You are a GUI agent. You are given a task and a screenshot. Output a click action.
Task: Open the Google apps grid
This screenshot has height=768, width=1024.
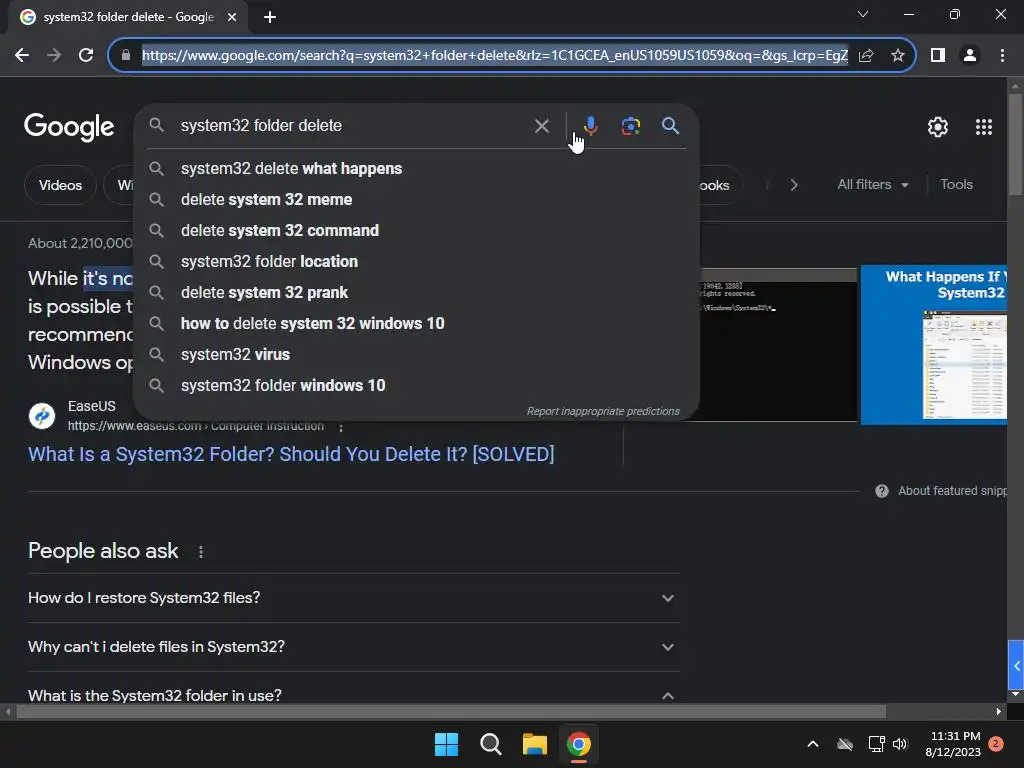[x=984, y=127]
